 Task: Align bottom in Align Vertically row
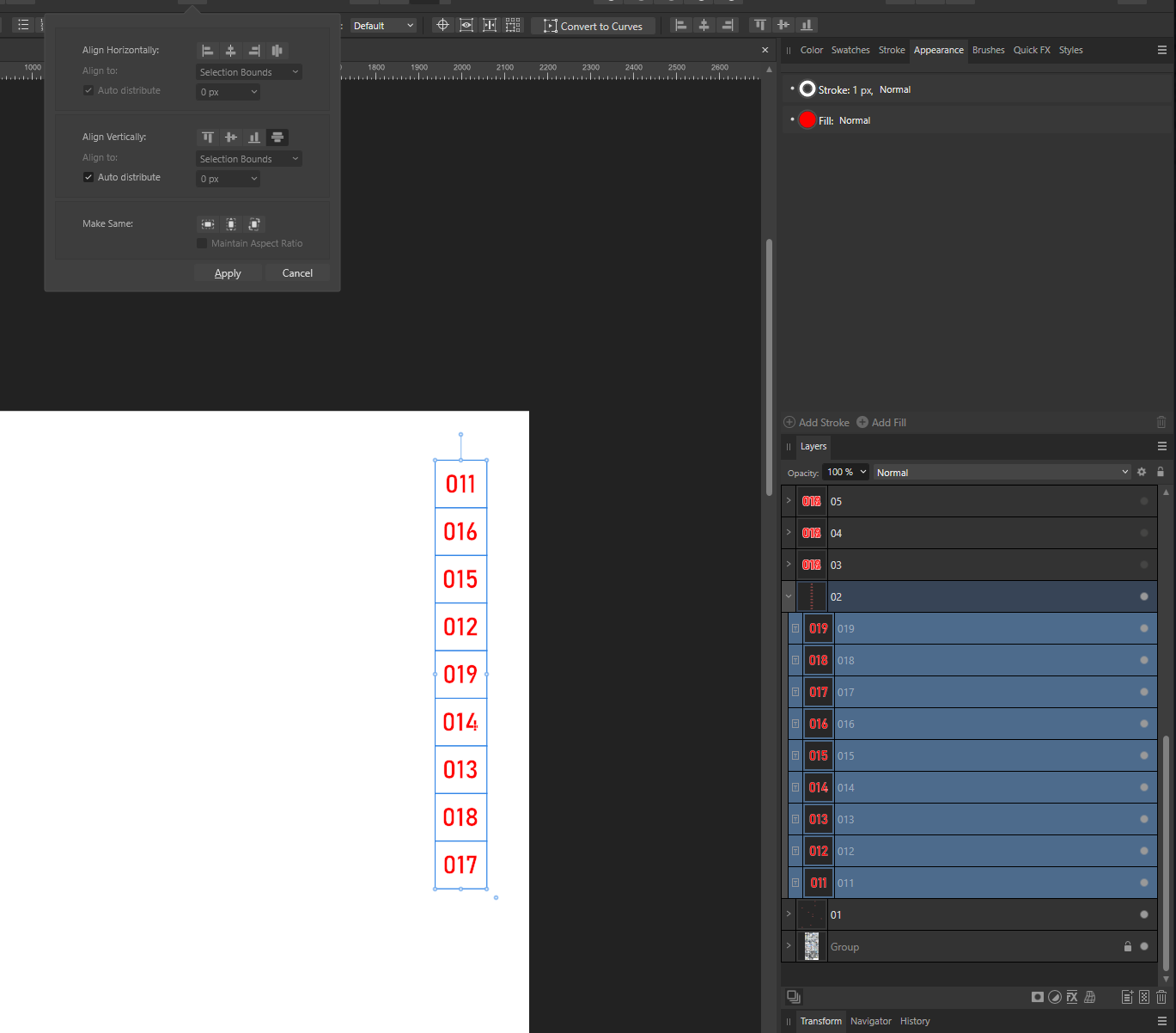coord(254,138)
